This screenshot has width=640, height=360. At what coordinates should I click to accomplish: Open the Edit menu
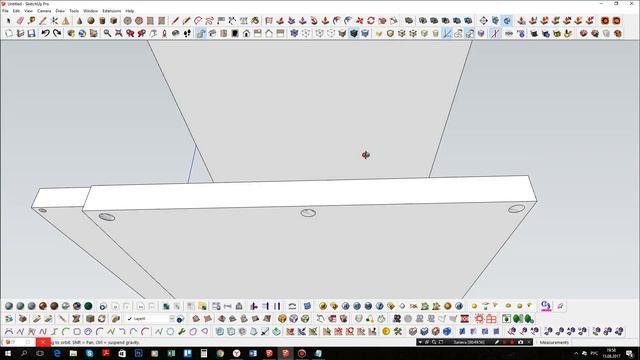tap(16, 11)
